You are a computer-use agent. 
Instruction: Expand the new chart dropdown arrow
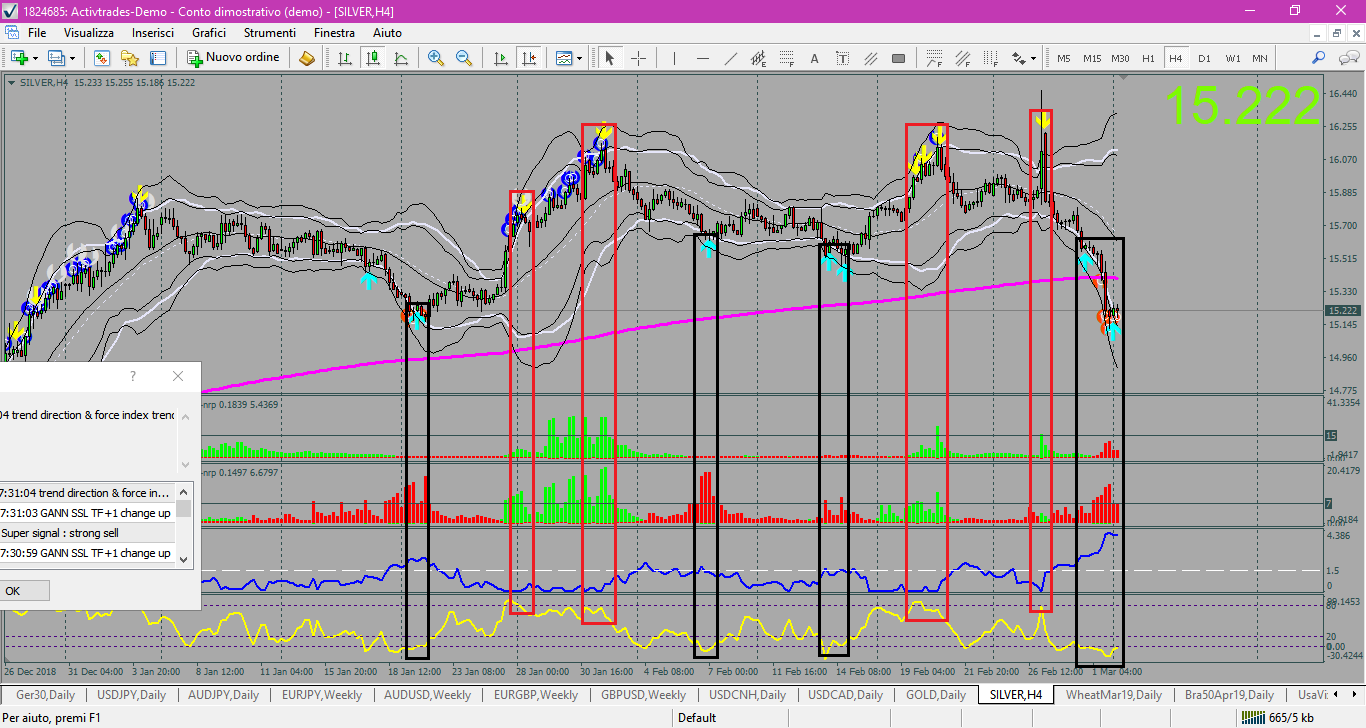35,58
